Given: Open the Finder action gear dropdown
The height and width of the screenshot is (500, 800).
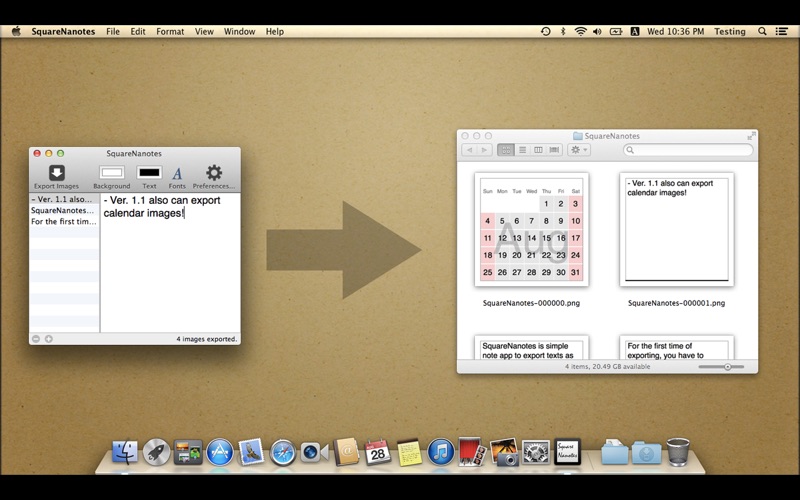Looking at the screenshot, I should point(579,149).
